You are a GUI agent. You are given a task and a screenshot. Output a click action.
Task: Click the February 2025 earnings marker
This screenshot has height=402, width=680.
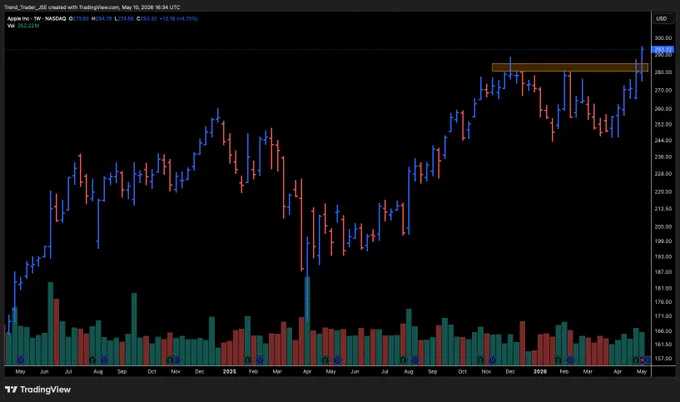248,360
